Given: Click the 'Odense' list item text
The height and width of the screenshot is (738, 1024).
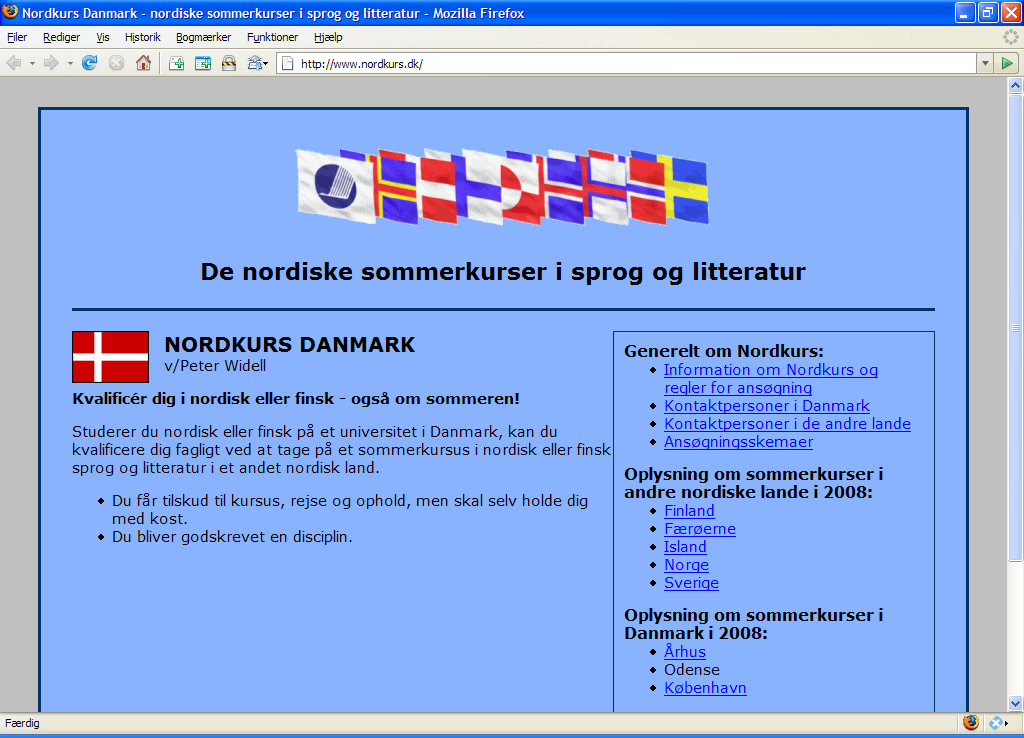Looking at the screenshot, I should [x=692, y=669].
